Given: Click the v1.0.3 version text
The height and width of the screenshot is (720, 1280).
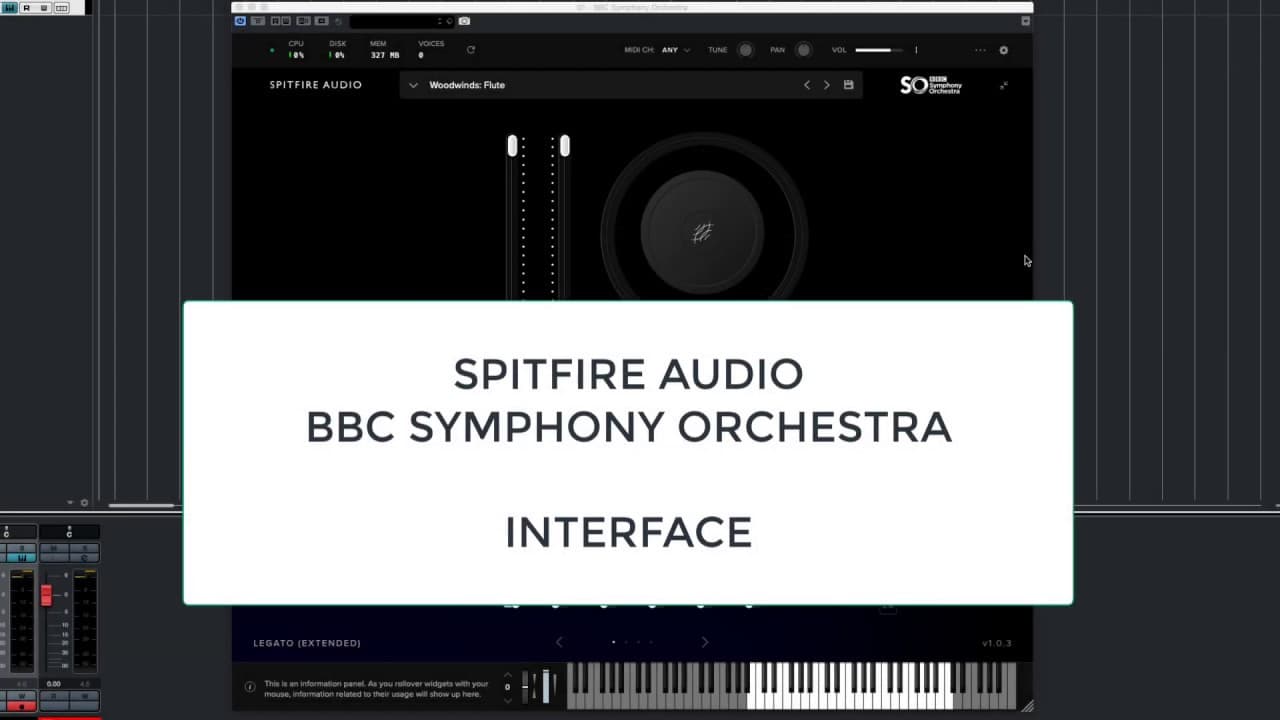Looking at the screenshot, I should click(997, 643).
